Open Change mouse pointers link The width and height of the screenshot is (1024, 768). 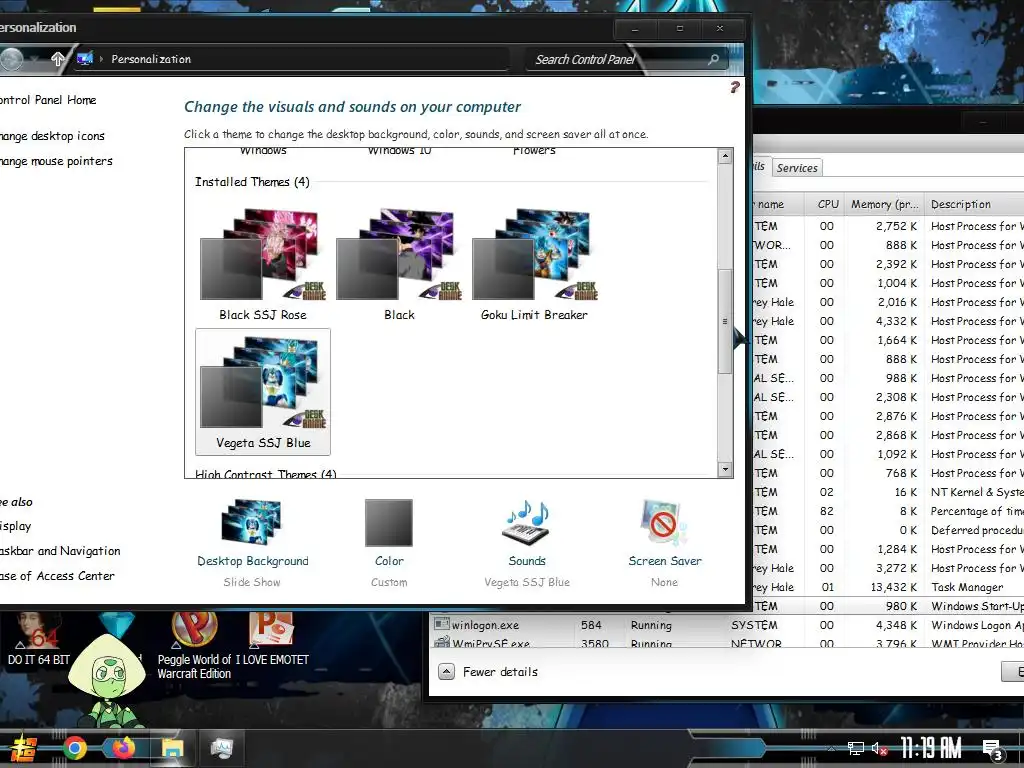pos(56,161)
